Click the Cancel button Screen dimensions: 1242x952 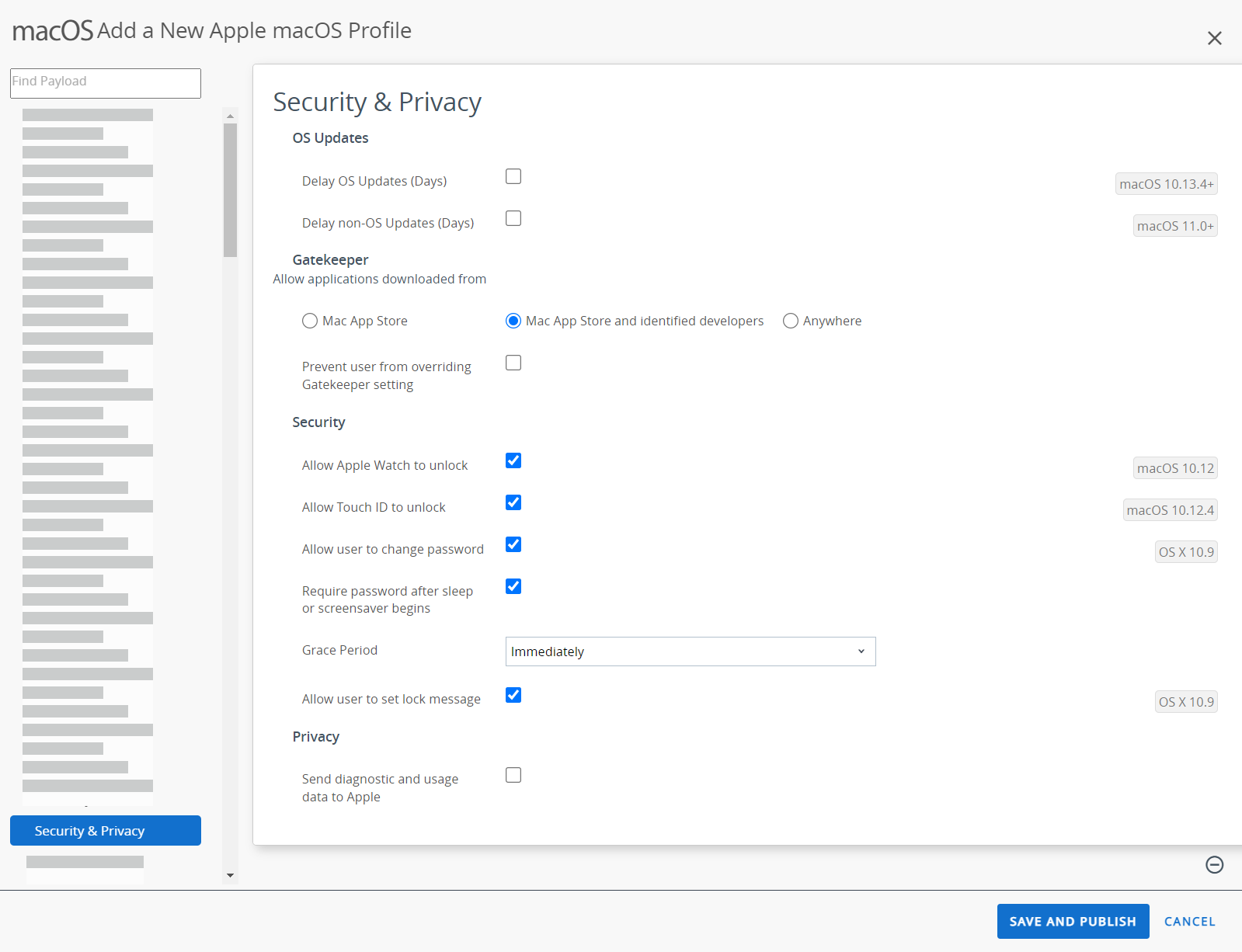[1189, 922]
